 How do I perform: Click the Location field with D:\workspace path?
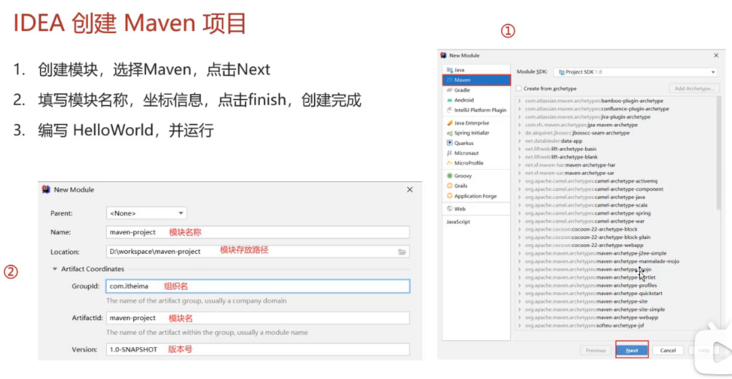(258, 252)
